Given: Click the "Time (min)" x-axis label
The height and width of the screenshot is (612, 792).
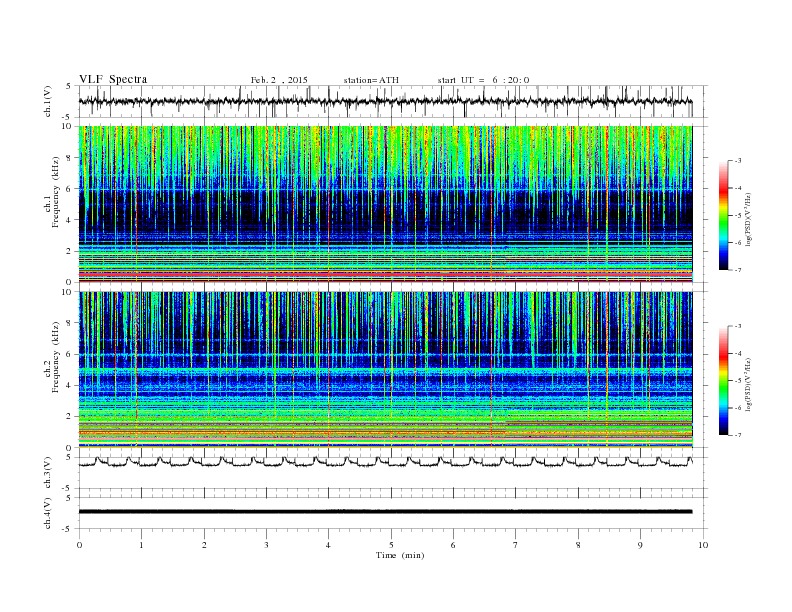Looking at the screenshot, I should point(400,555).
